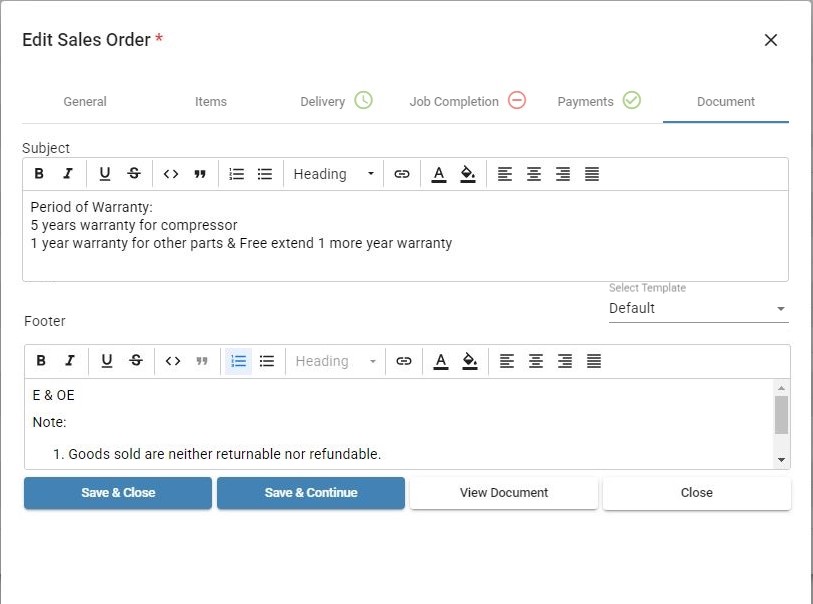Open Heading dropdown in Footer toolbar
Viewport: 813px width, 604px height.
click(335, 361)
